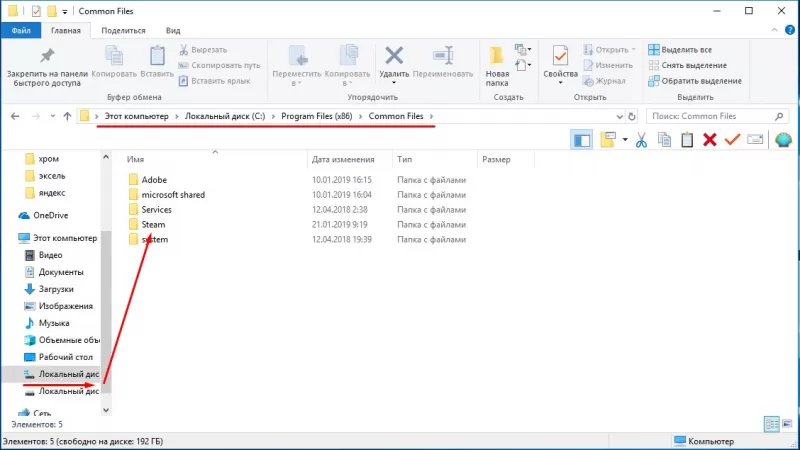Click properties checkmark icon in title bar
Viewport: 800px width, 450px height.
coord(36,11)
